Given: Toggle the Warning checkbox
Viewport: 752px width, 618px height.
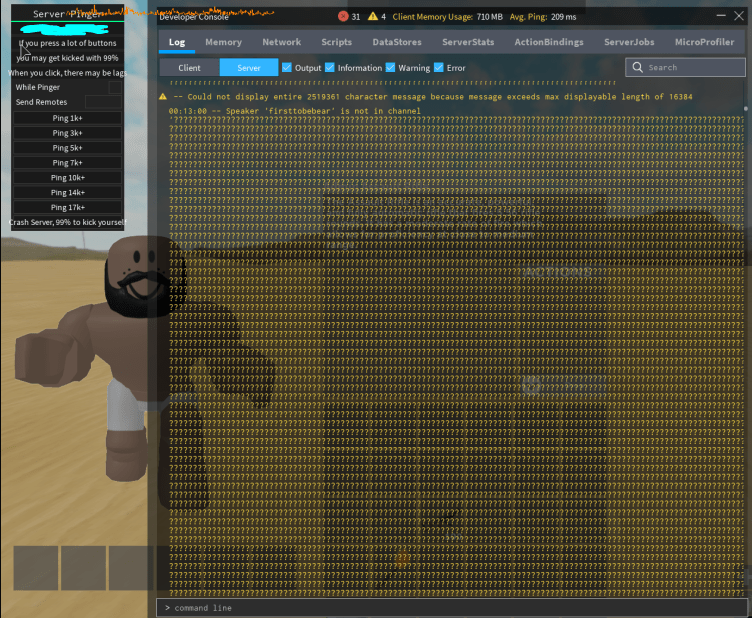Looking at the screenshot, I should (390, 67).
